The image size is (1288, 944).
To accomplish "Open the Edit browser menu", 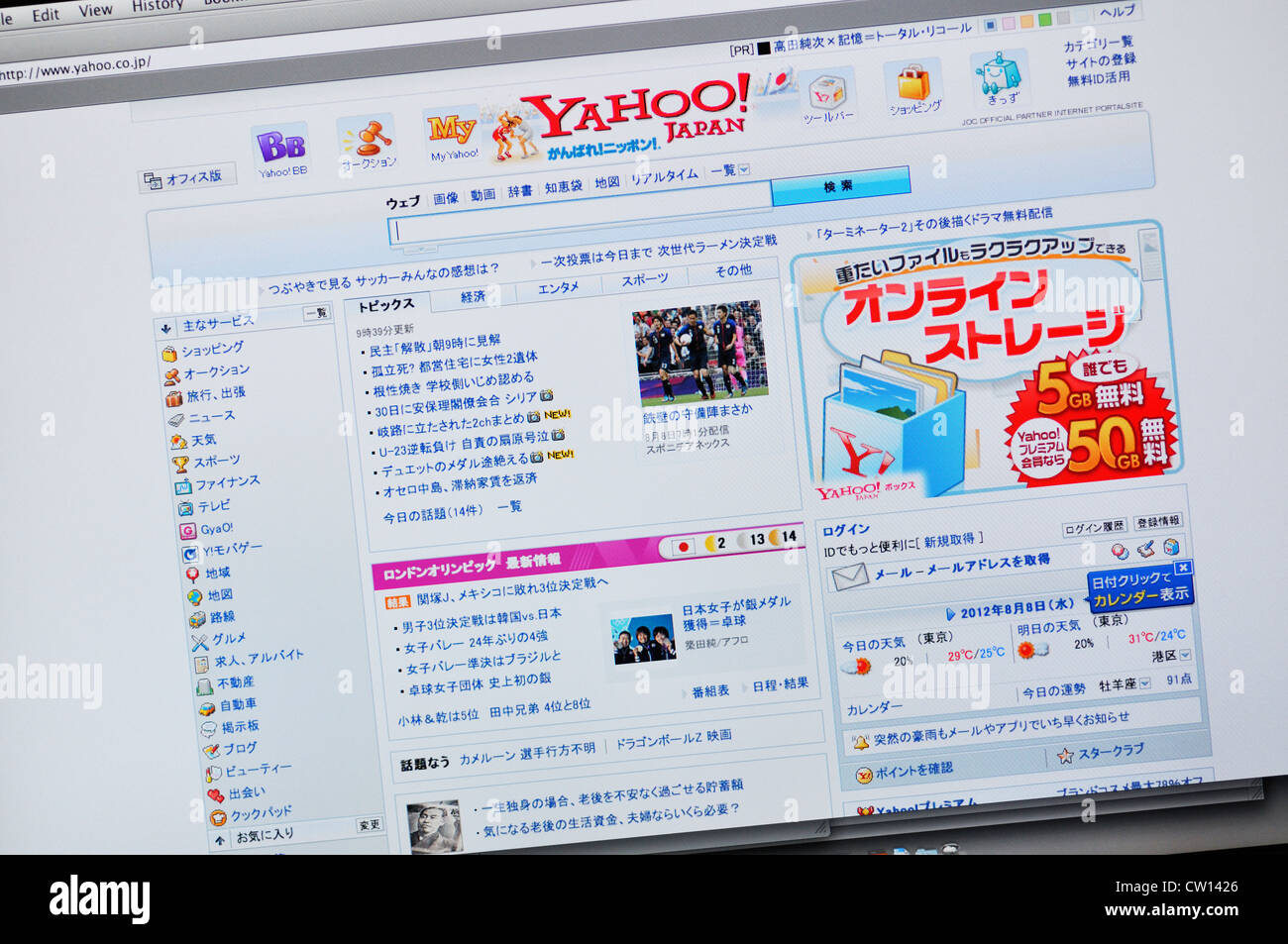I will pyautogui.click(x=46, y=15).
